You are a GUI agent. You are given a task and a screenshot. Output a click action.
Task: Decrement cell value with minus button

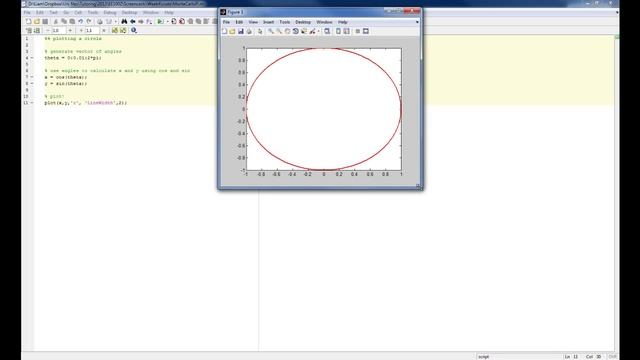tap(47, 30)
